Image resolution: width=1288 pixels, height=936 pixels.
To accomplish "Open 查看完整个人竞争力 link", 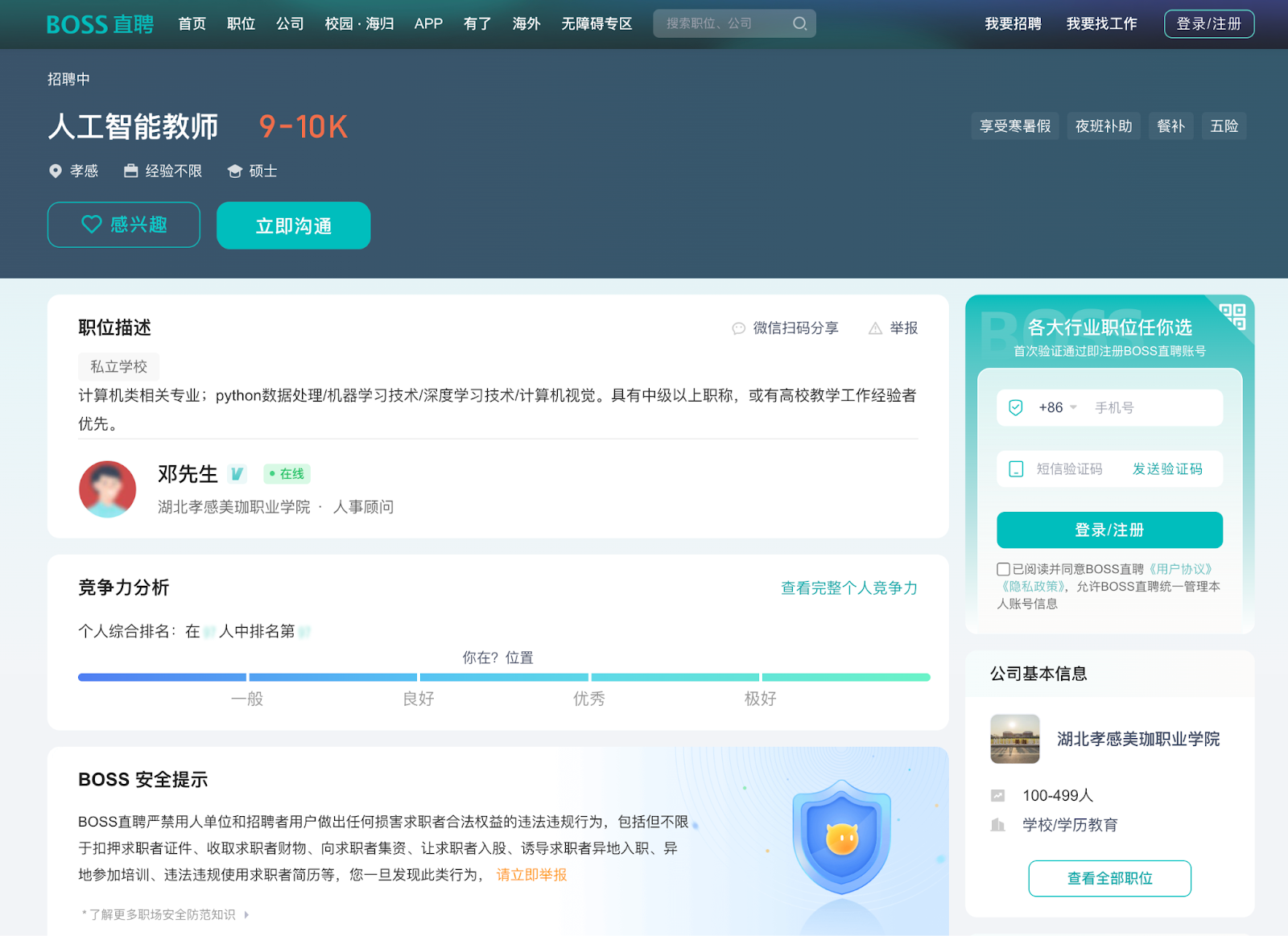I will tap(848, 588).
